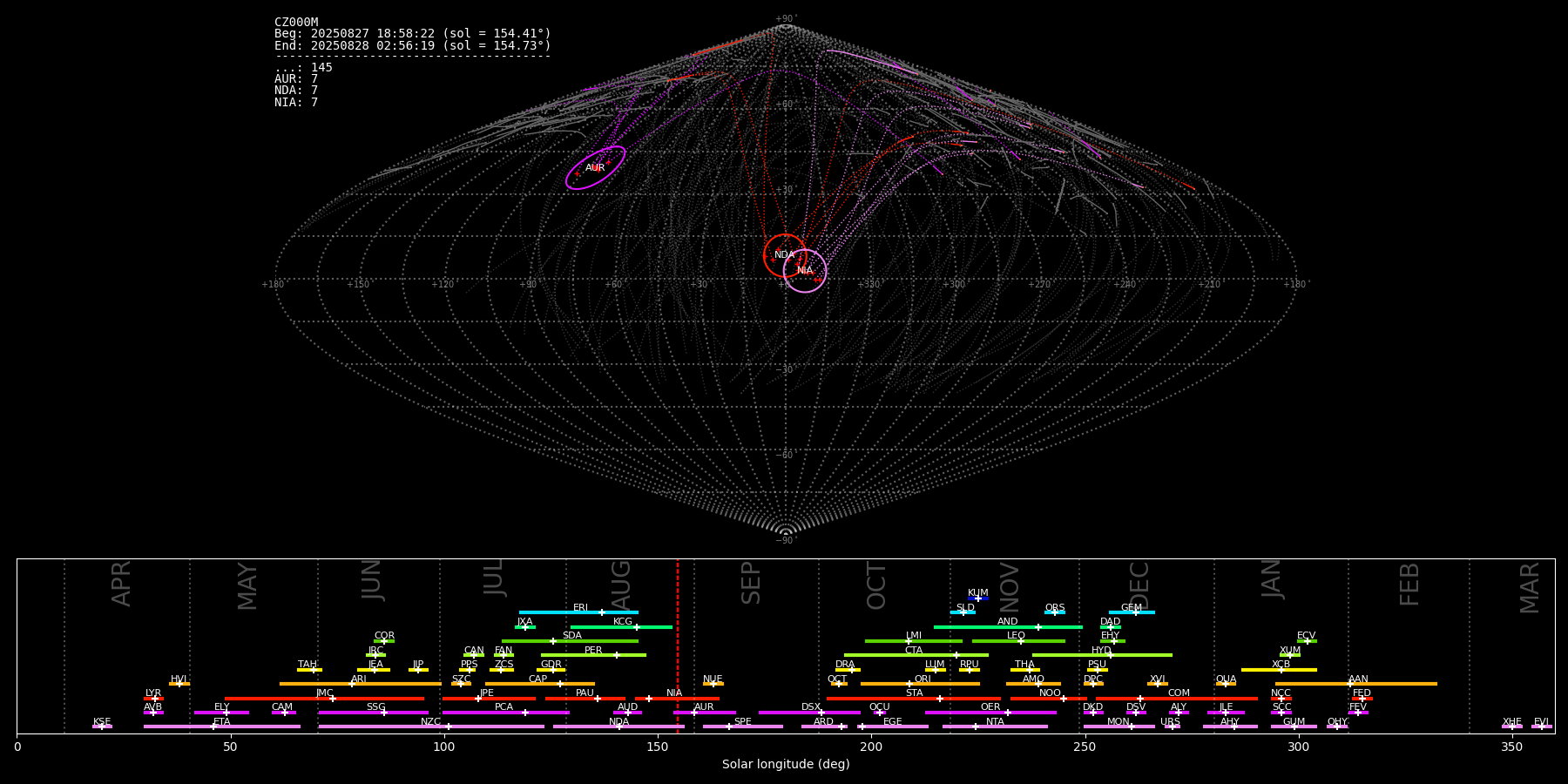The image size is (1568, 784).
Task: Click the CAP shower bar in timeline
Action: coord(540,684)
